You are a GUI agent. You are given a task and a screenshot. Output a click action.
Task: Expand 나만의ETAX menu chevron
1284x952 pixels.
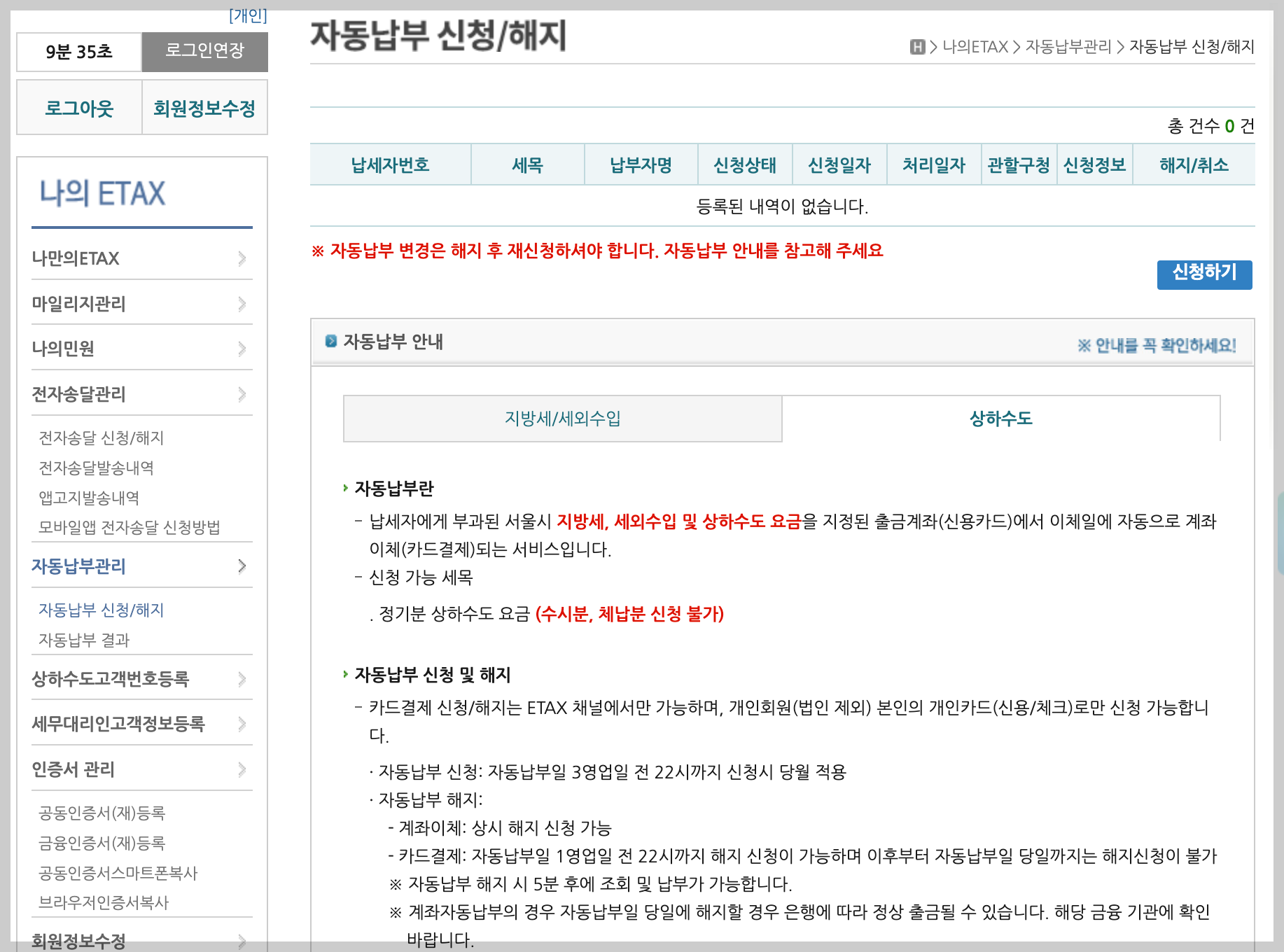coord(242,258)
